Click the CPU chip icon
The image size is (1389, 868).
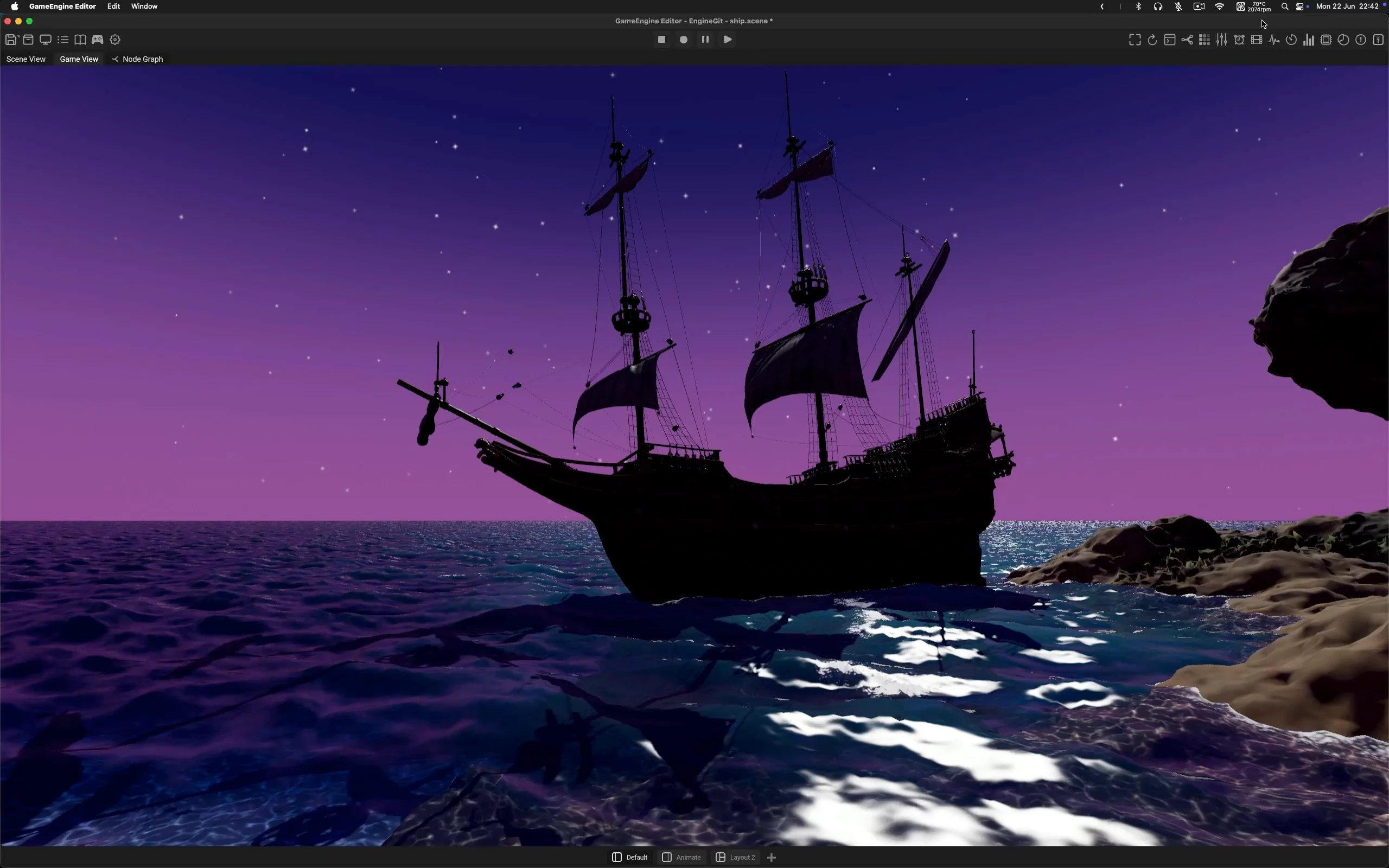point(1327,40)
